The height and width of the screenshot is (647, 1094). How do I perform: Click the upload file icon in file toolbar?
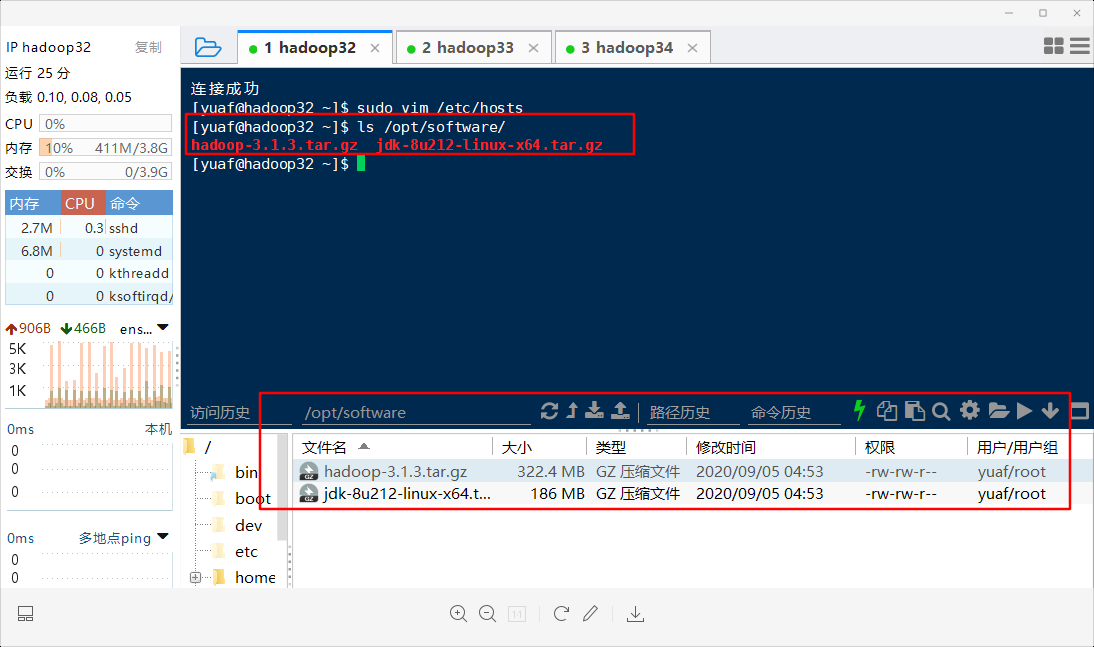(620, 410)
